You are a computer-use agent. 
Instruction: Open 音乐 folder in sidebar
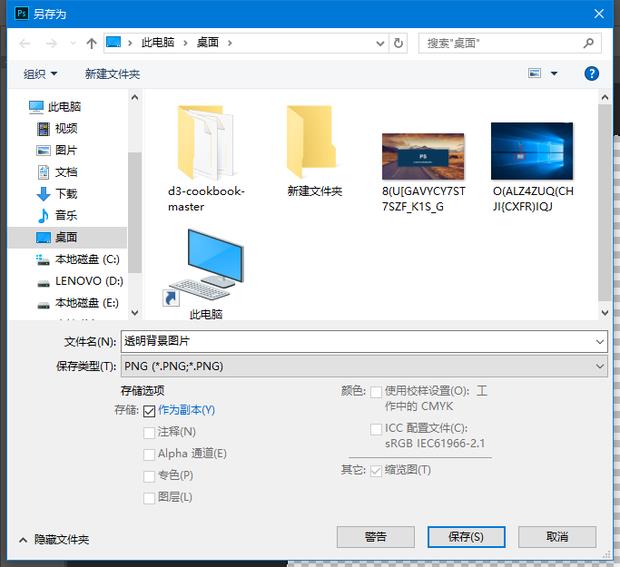[57, 215]
